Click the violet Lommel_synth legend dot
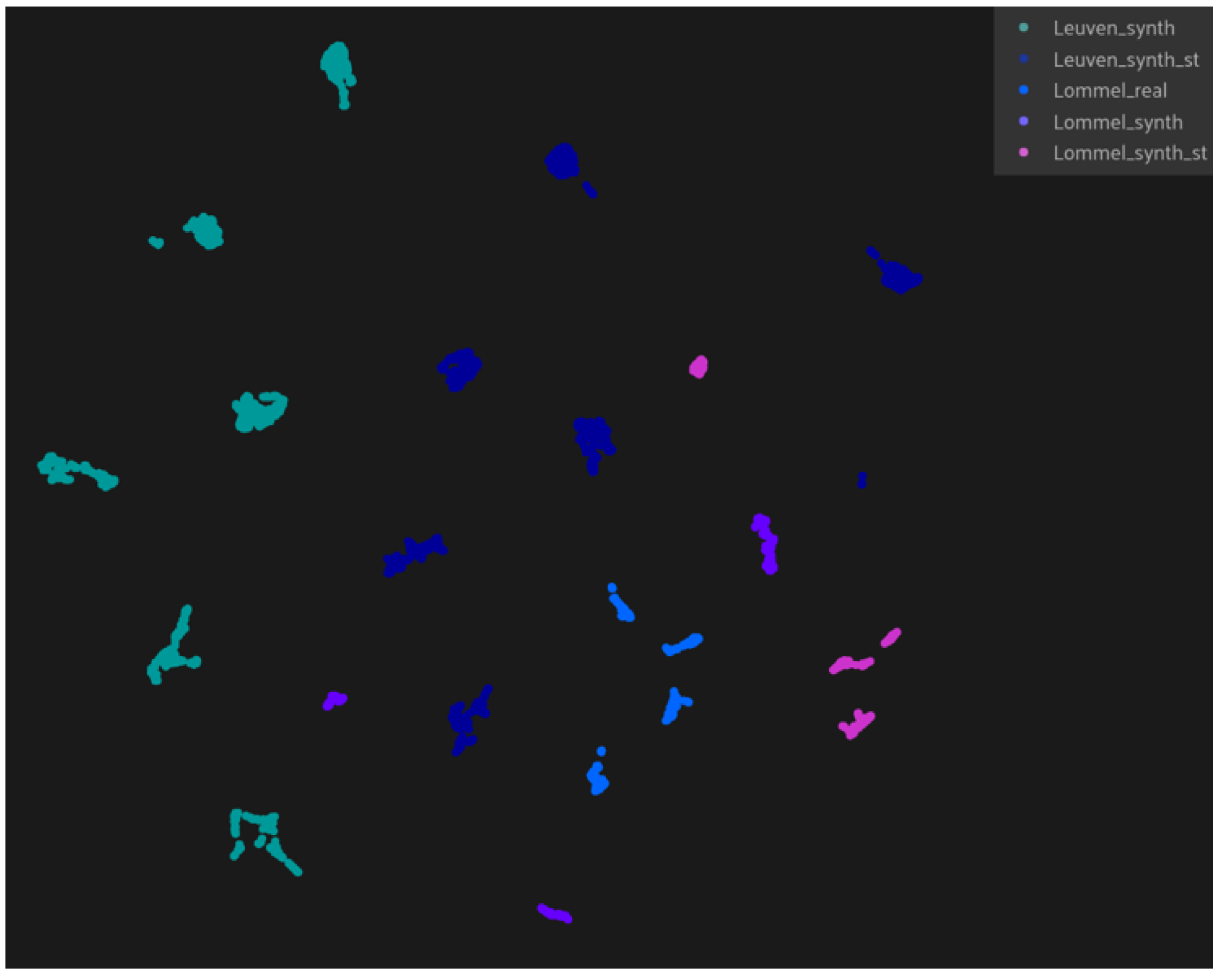The height and width of the screenshot is (980, 1225). click(x=1023, y=121)
